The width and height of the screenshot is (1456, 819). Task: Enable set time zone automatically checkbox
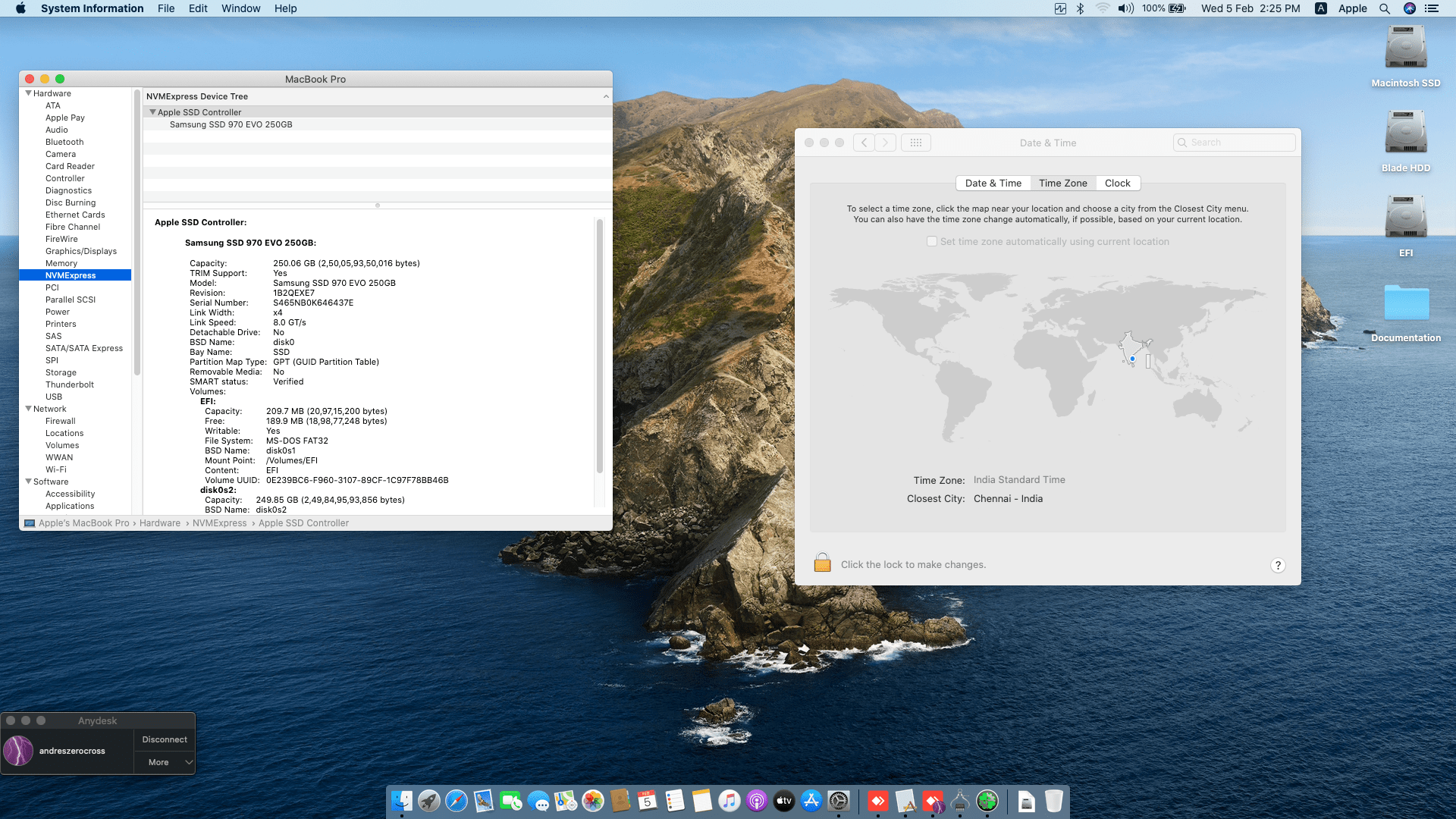click(x=931, y=241)
